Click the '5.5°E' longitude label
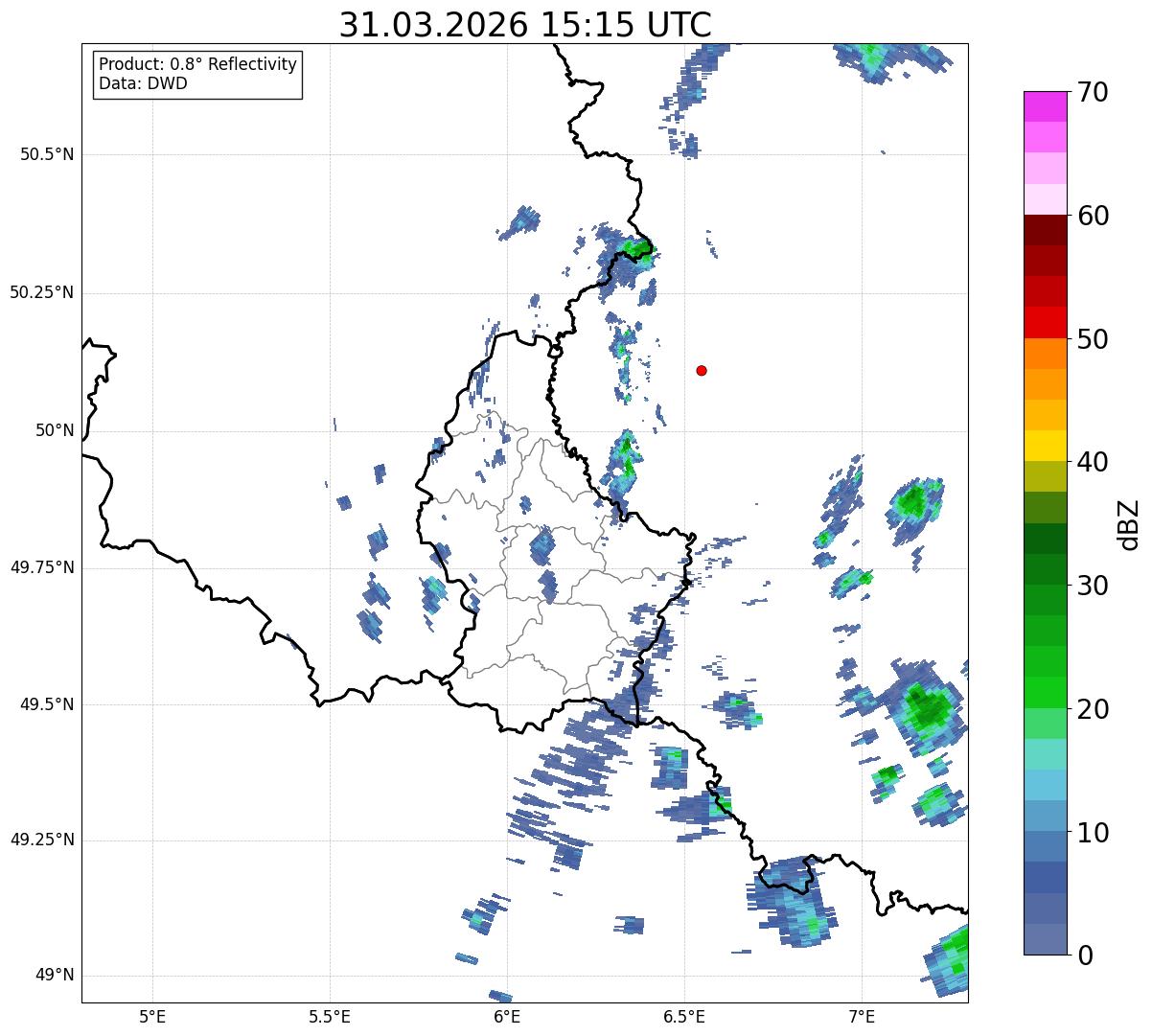The image size is (1152, 1036). [330, 1016]
